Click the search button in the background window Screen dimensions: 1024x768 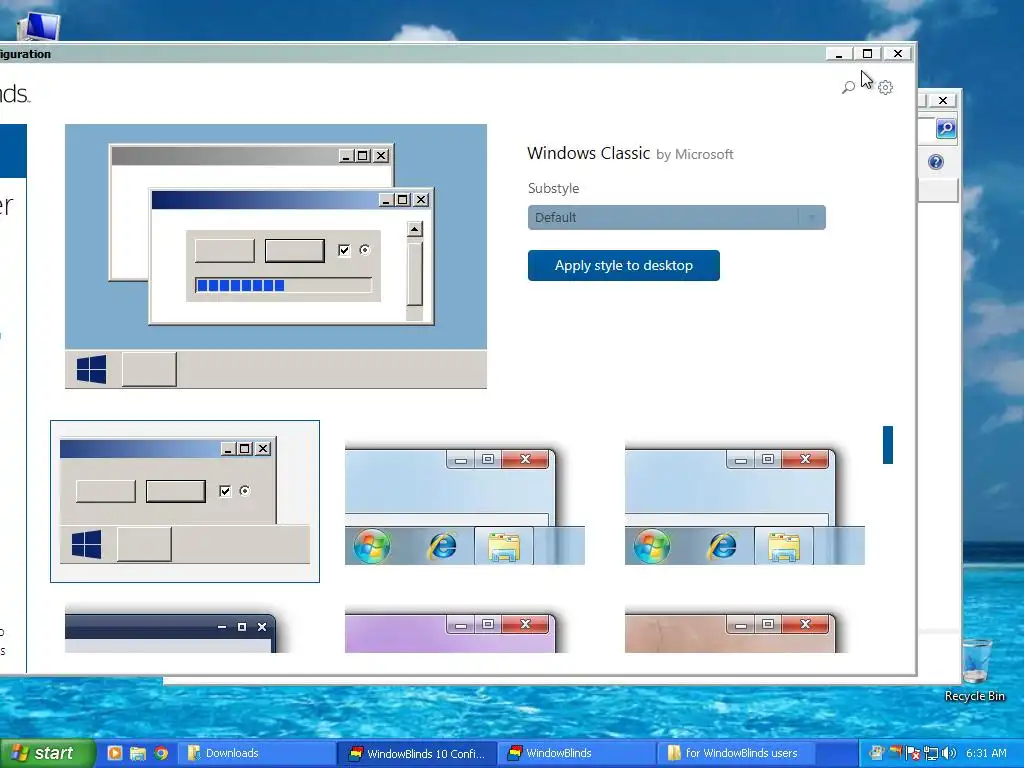coord(946,128)
